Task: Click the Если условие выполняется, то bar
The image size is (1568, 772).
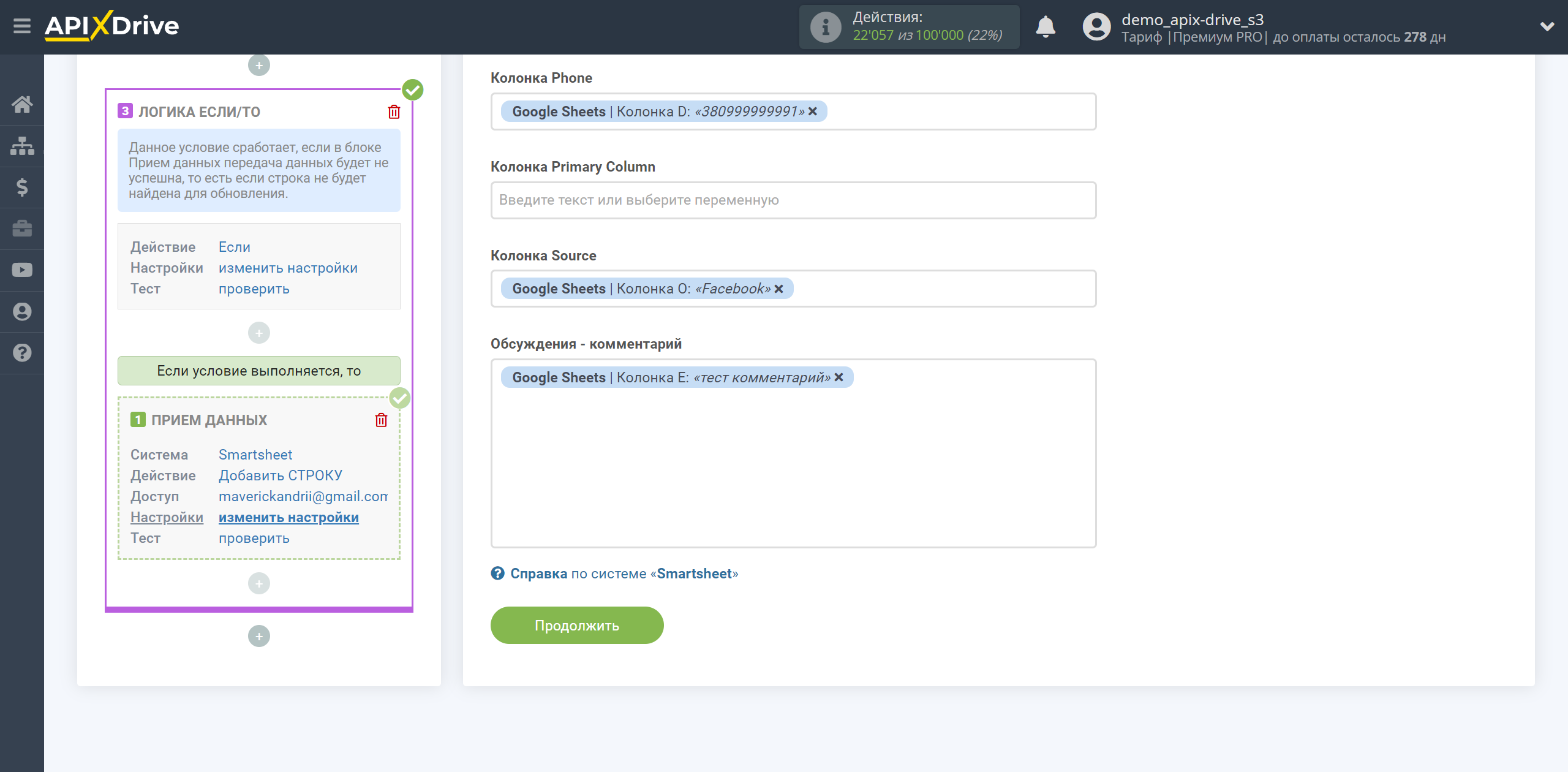Action: [x=259, y=371]
